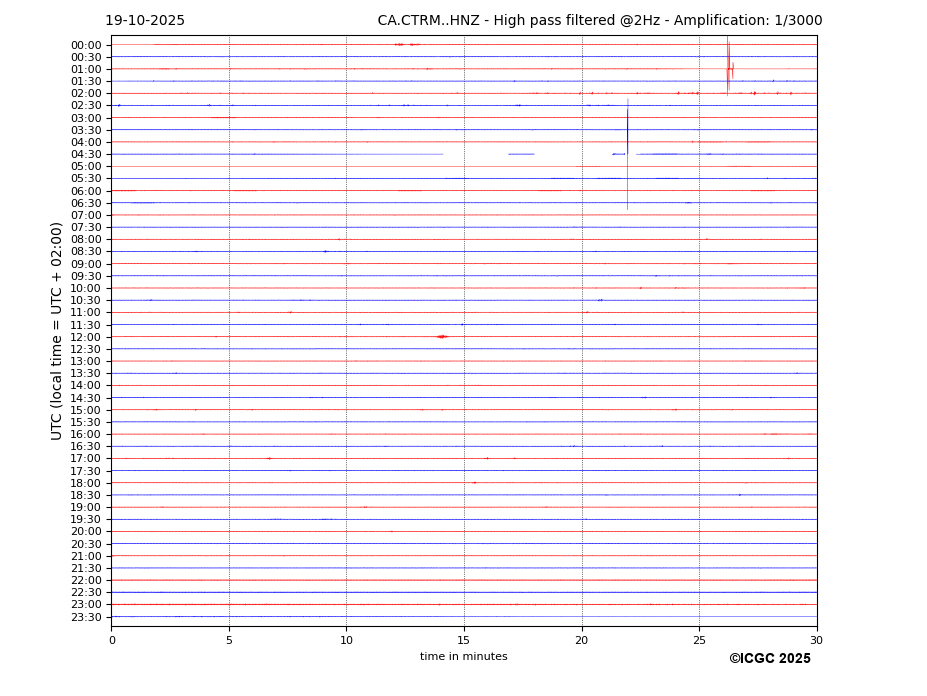Click the 'time in minutes' axis label
This screenshot has height=696, width=927.
463,657
